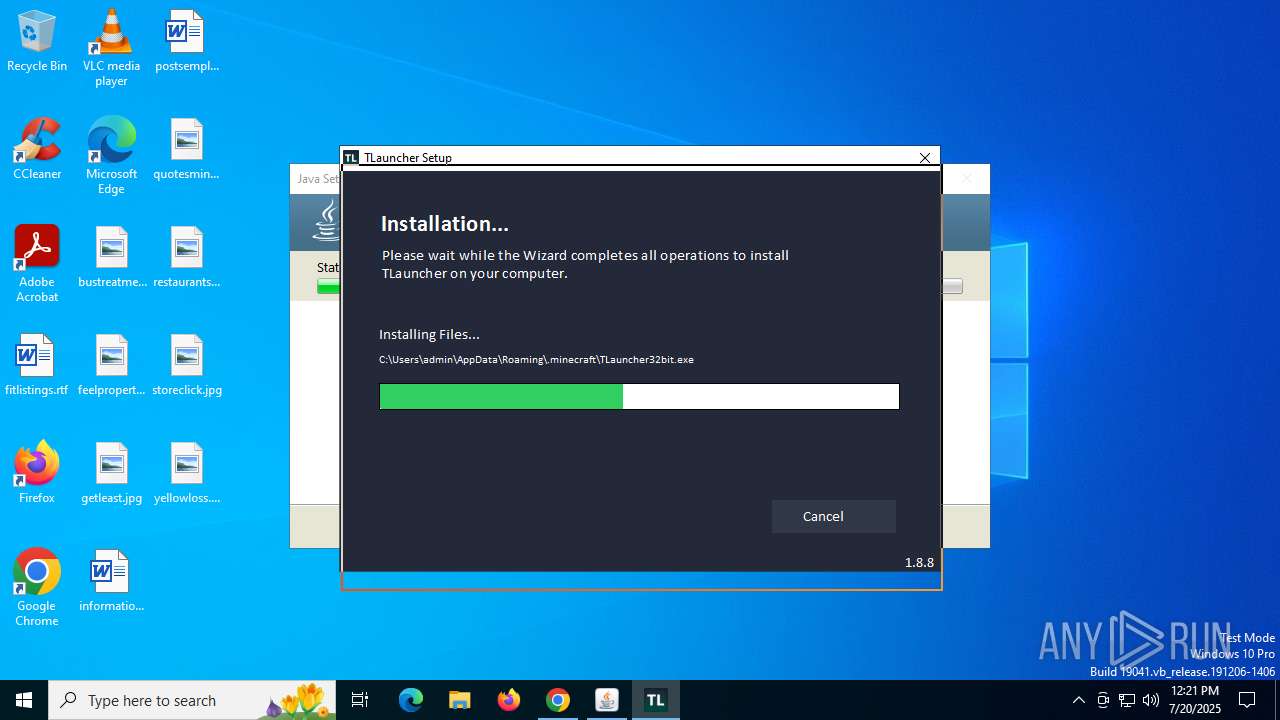This screenshot has width=1280, height=720.
Task: Switch to TLauncher taskbar item
Action: coord(656,700)
